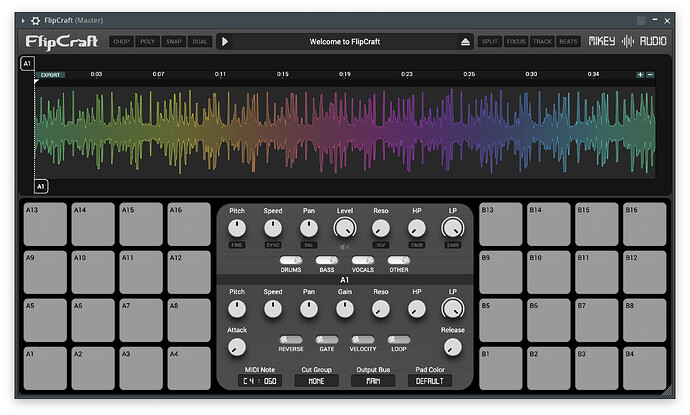Click the TRACK button
This screenshot has width=690, height=415.
click(x=542, y=41)
